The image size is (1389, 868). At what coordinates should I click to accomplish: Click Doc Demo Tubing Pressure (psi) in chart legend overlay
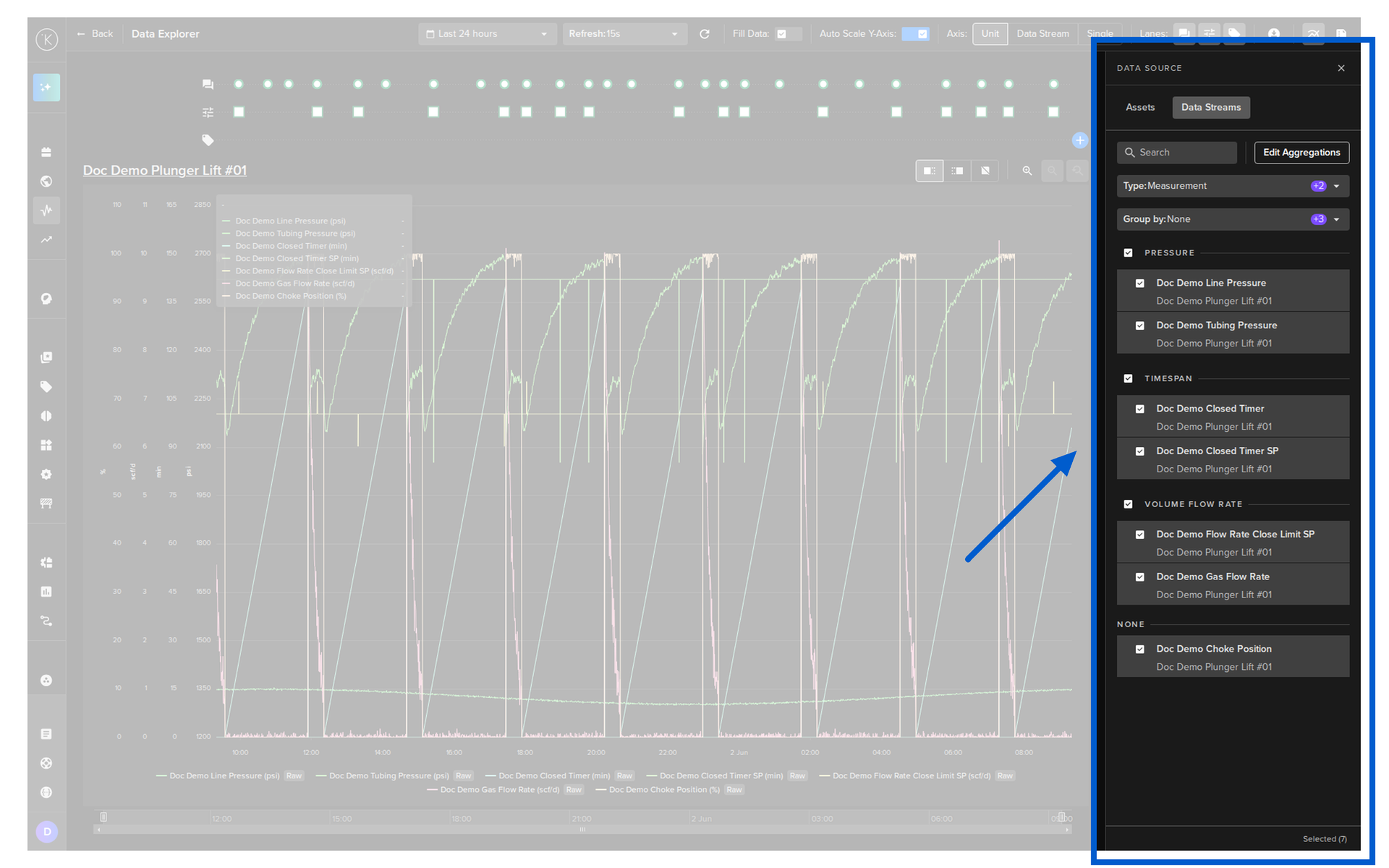(295, 234)
